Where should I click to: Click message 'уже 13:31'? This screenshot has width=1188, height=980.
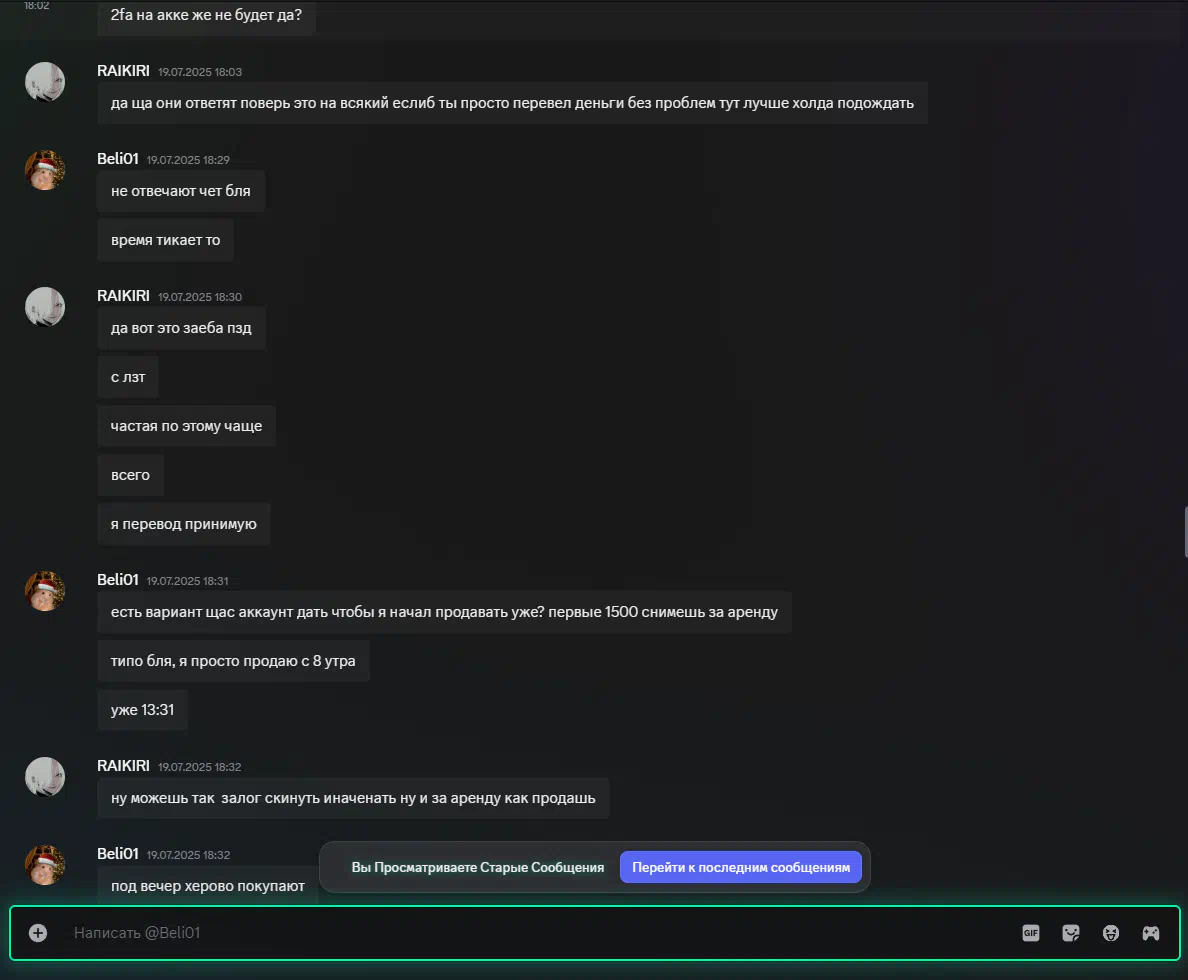142,709
